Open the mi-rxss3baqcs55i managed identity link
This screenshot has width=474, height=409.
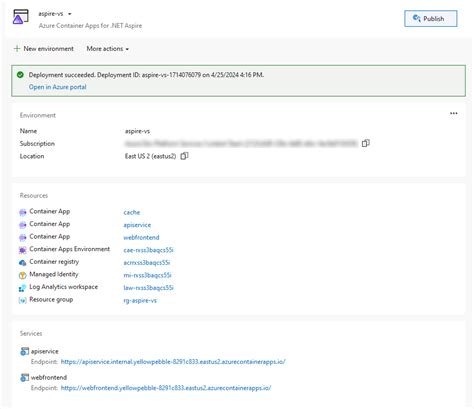point(147,275)
